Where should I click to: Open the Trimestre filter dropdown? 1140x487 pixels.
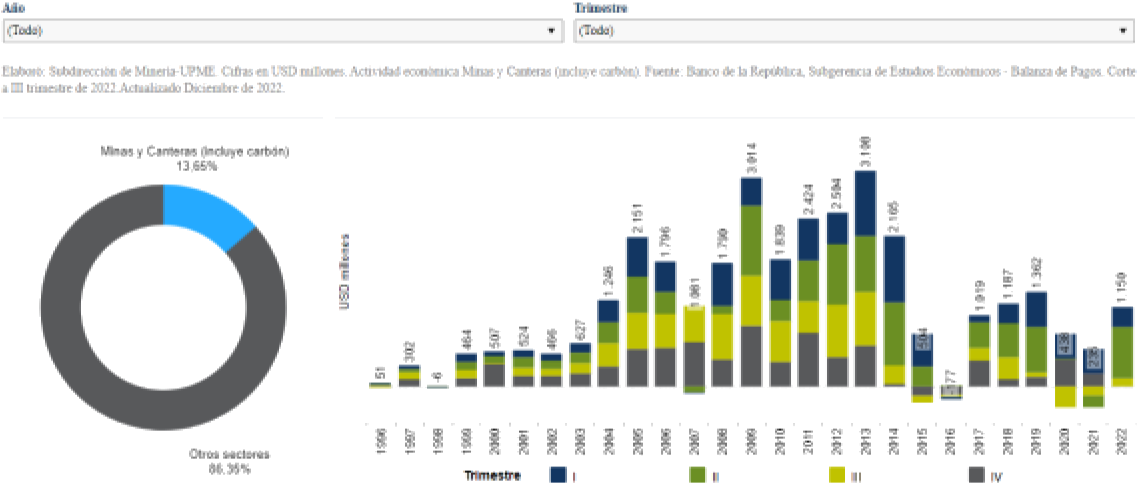855,30
